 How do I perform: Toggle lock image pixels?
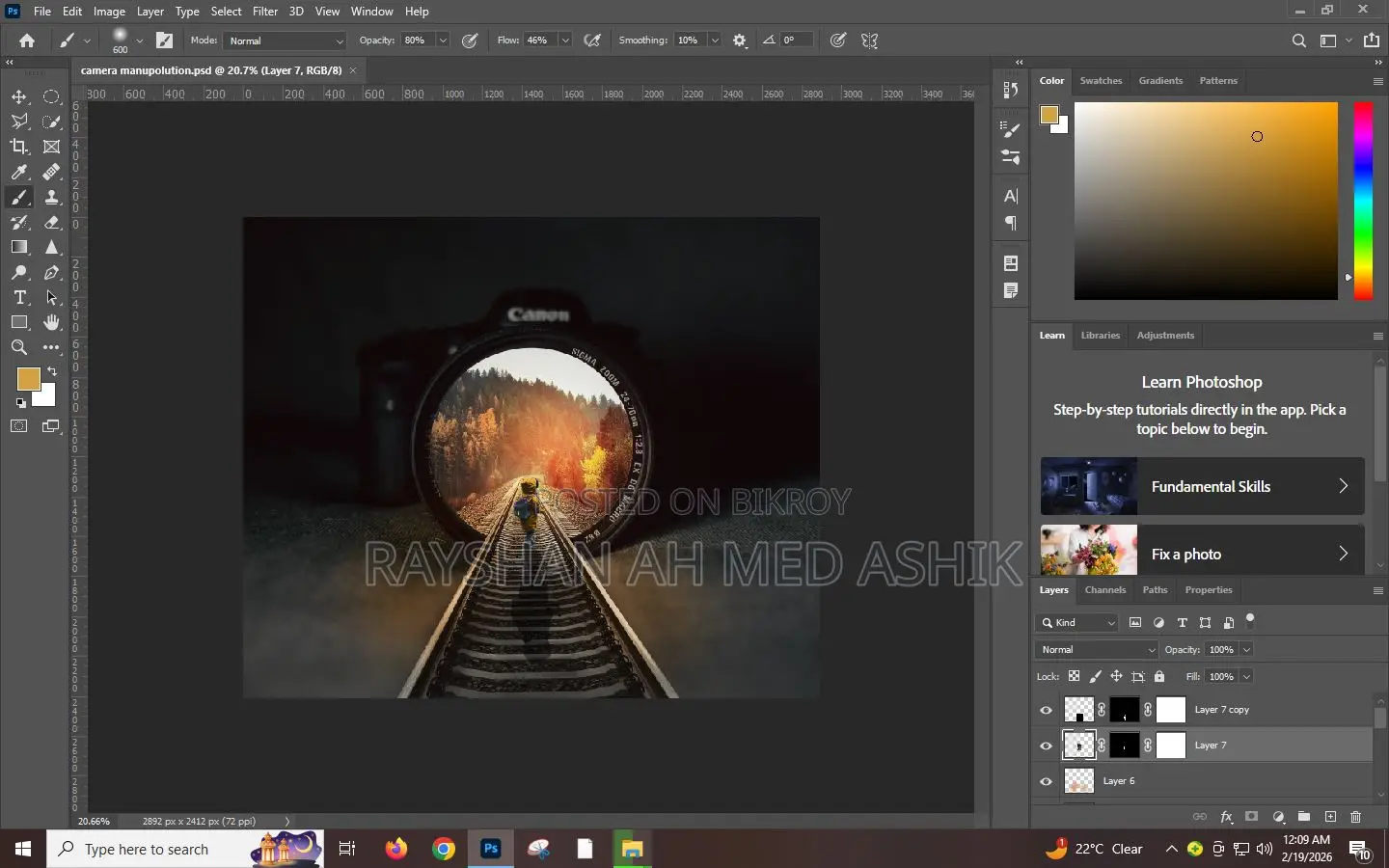[x=1095, y=676]
